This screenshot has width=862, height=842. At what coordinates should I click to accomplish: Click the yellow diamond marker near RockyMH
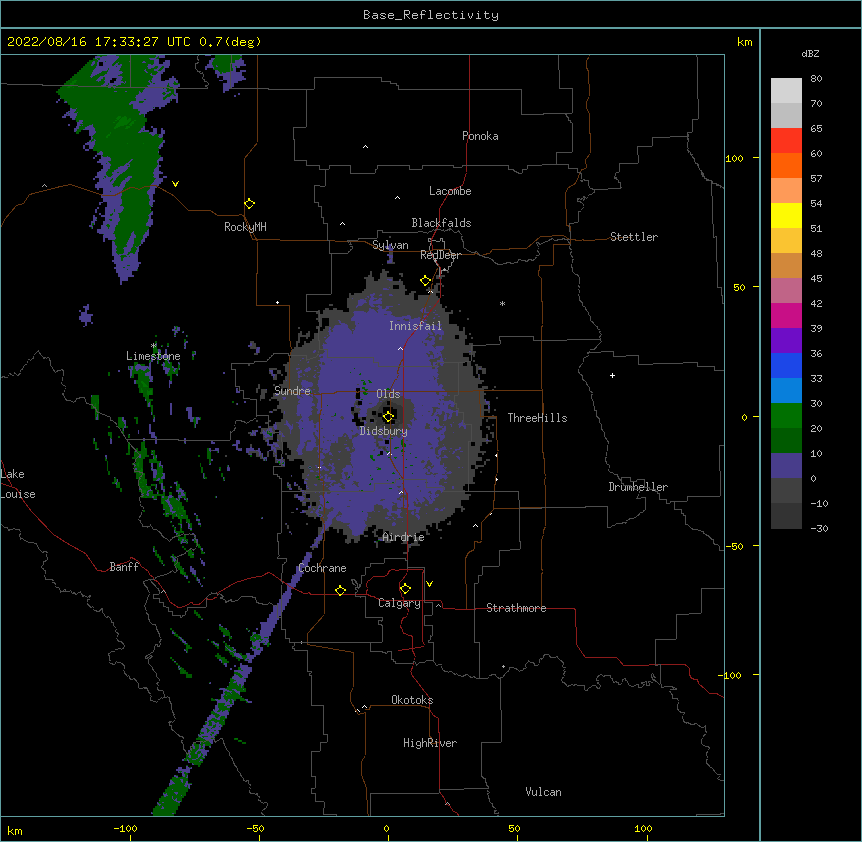tap(250, 204)
